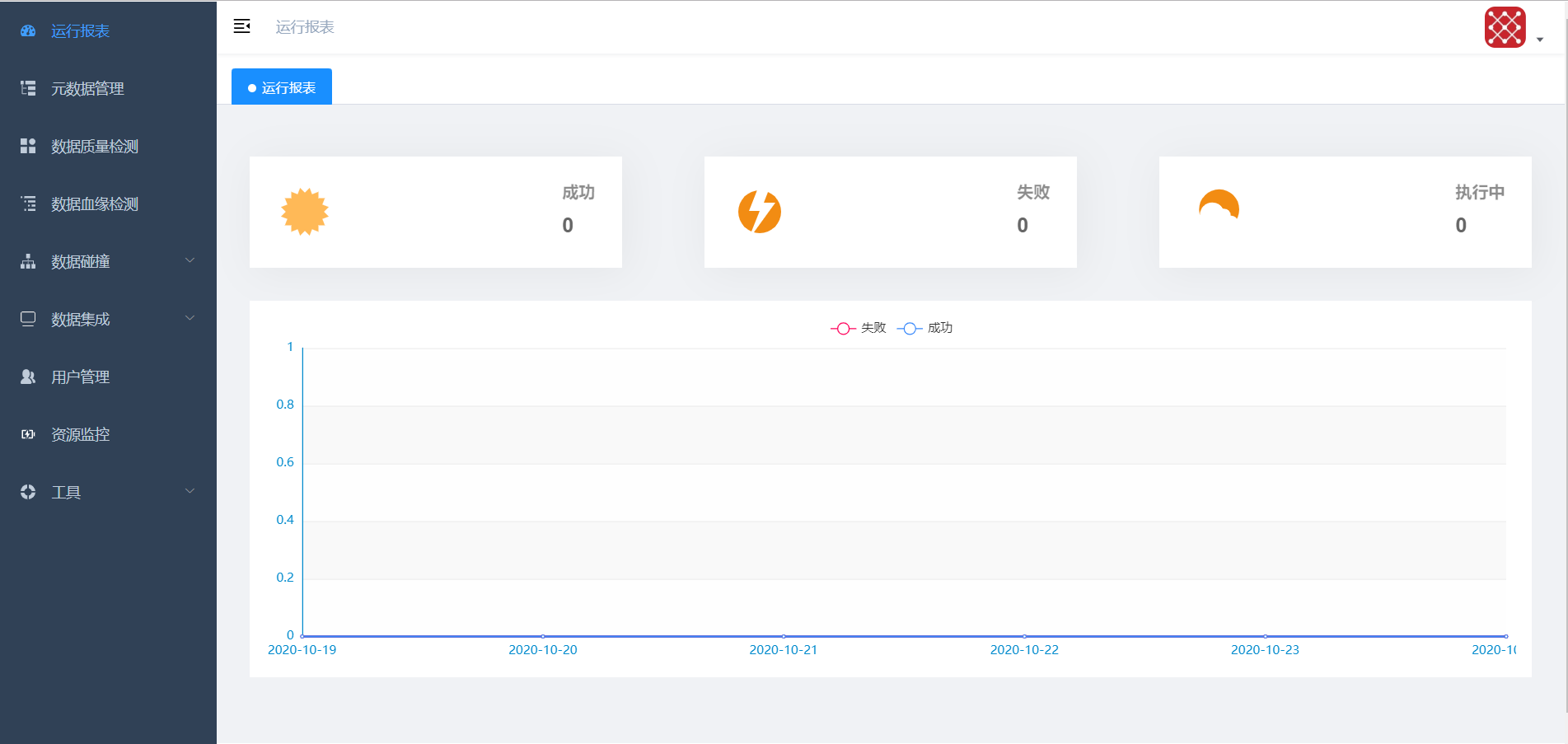Viewport: 1568px width, 744px height.
Task: Open 元数据管理 menu item
Action: pos(108,88)
